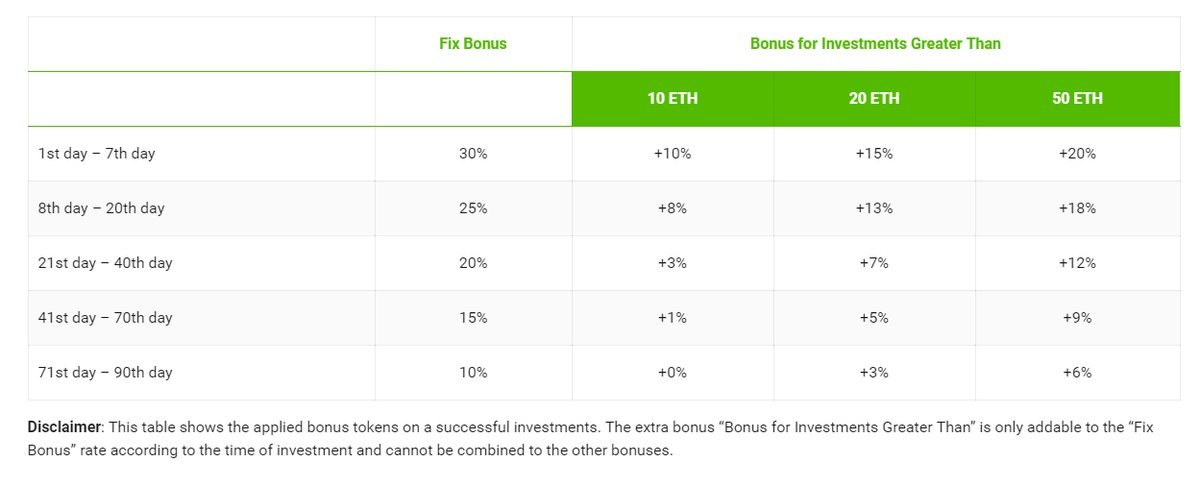
Task: Click the +13% bonus cell
Action: [874, 208]
